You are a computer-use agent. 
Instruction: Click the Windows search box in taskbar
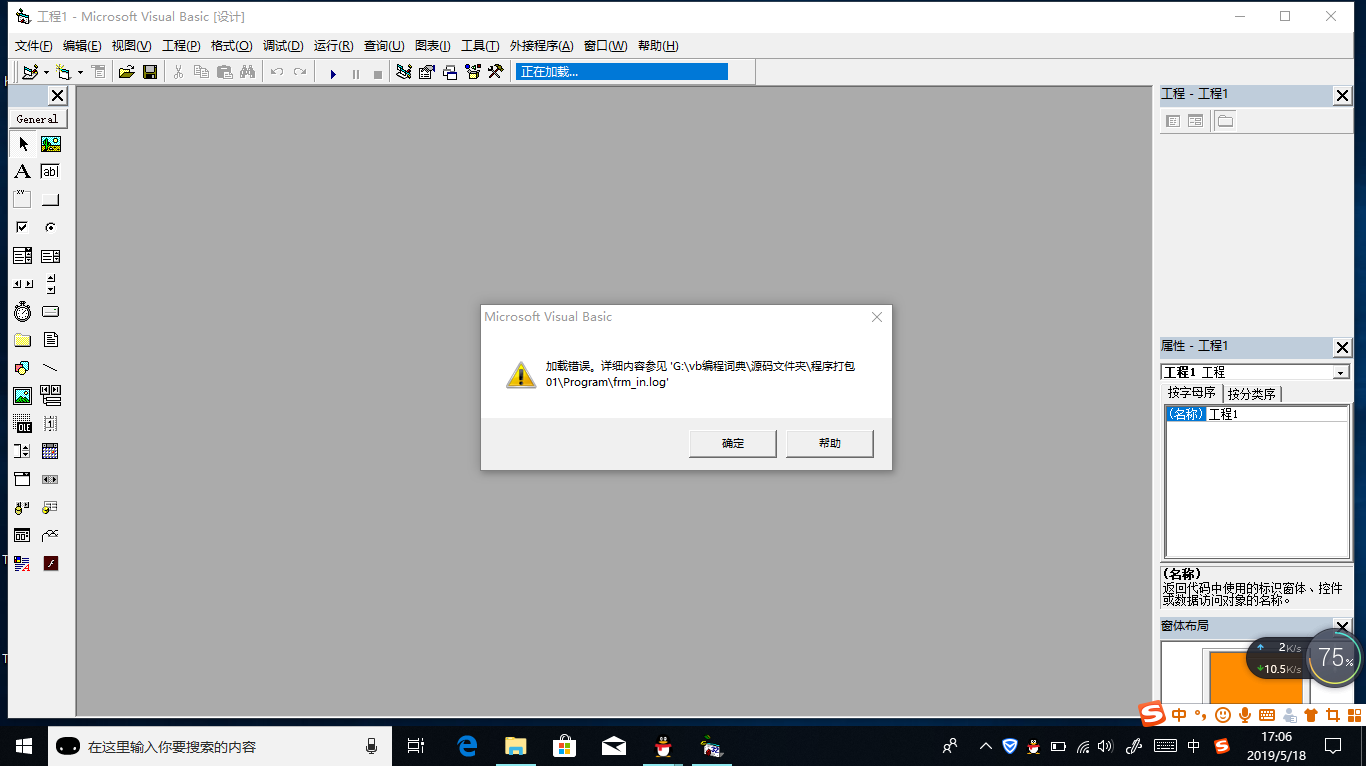pos(218,746)
